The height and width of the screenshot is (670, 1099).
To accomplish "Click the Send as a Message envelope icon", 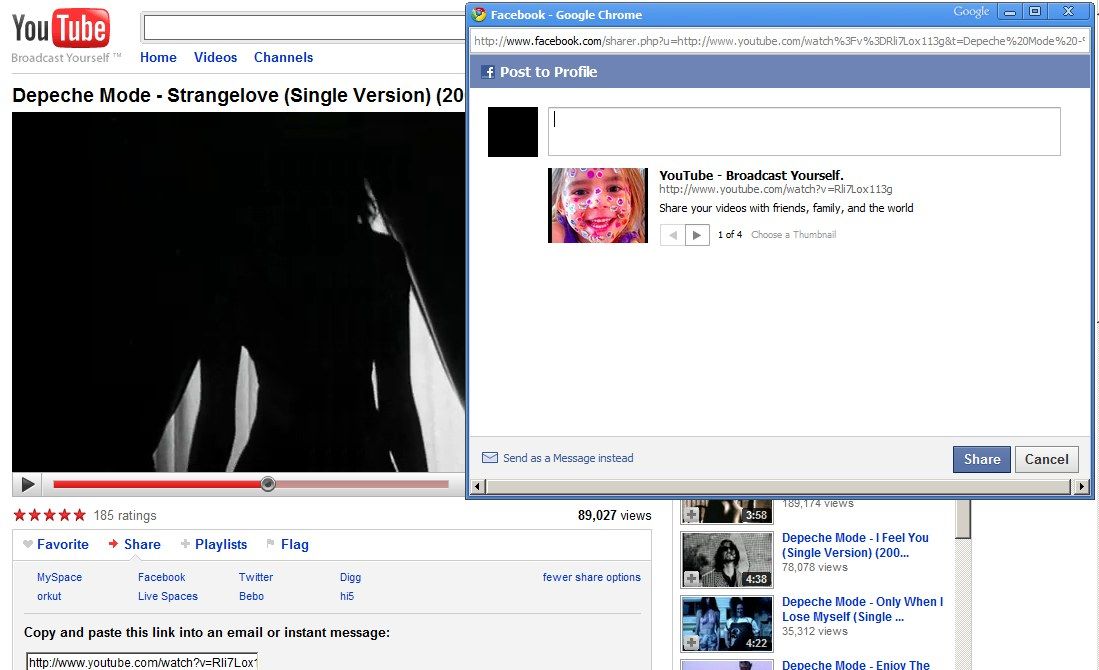I will point(490,458).
